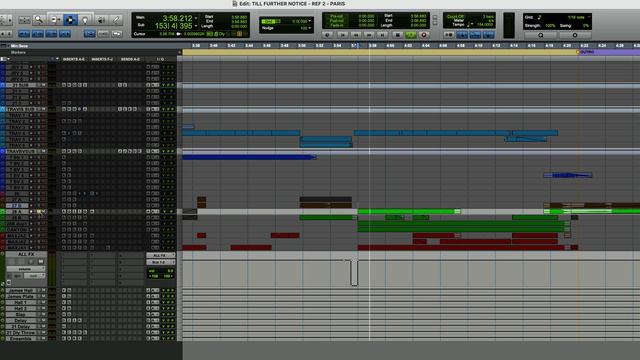This screenshot has width=640, height=360.
Task: Open the ALL FX volume view selector
Action: pyautogui.click(x=25, y=269)
